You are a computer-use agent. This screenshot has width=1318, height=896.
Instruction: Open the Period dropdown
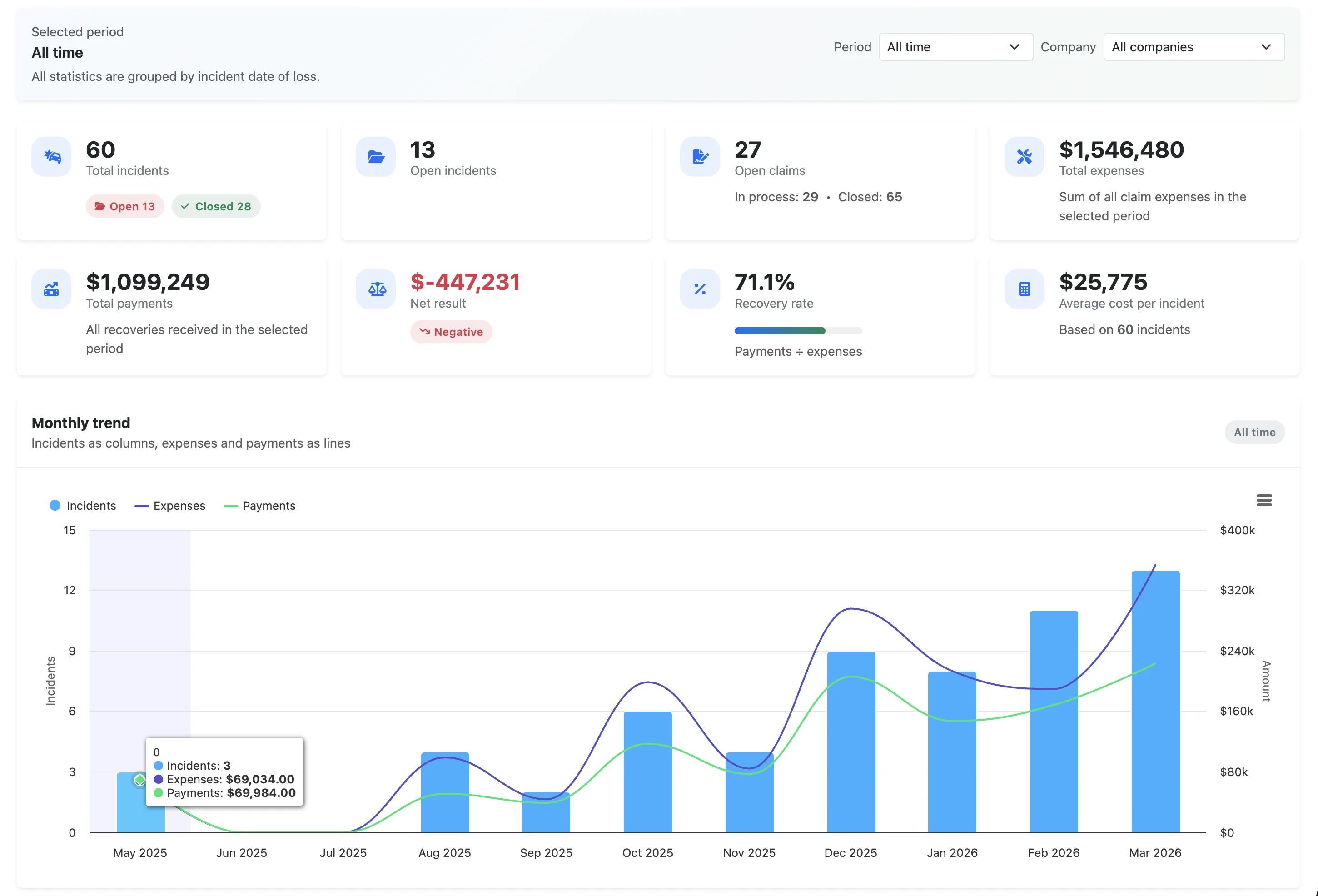tap(955, 46)
